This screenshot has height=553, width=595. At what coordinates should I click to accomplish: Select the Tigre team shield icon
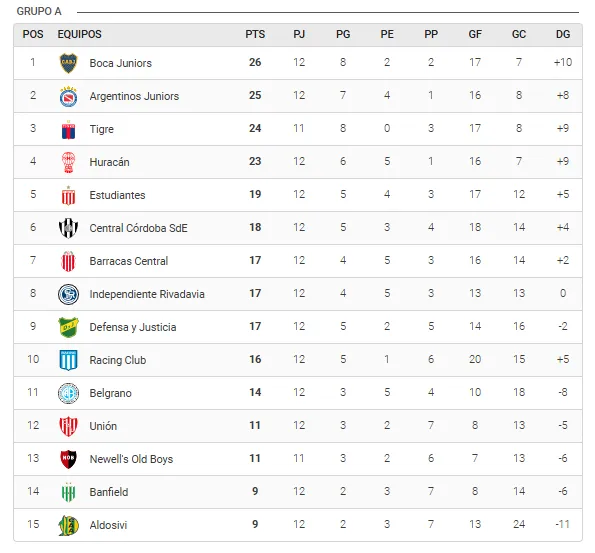click(69, 129)
